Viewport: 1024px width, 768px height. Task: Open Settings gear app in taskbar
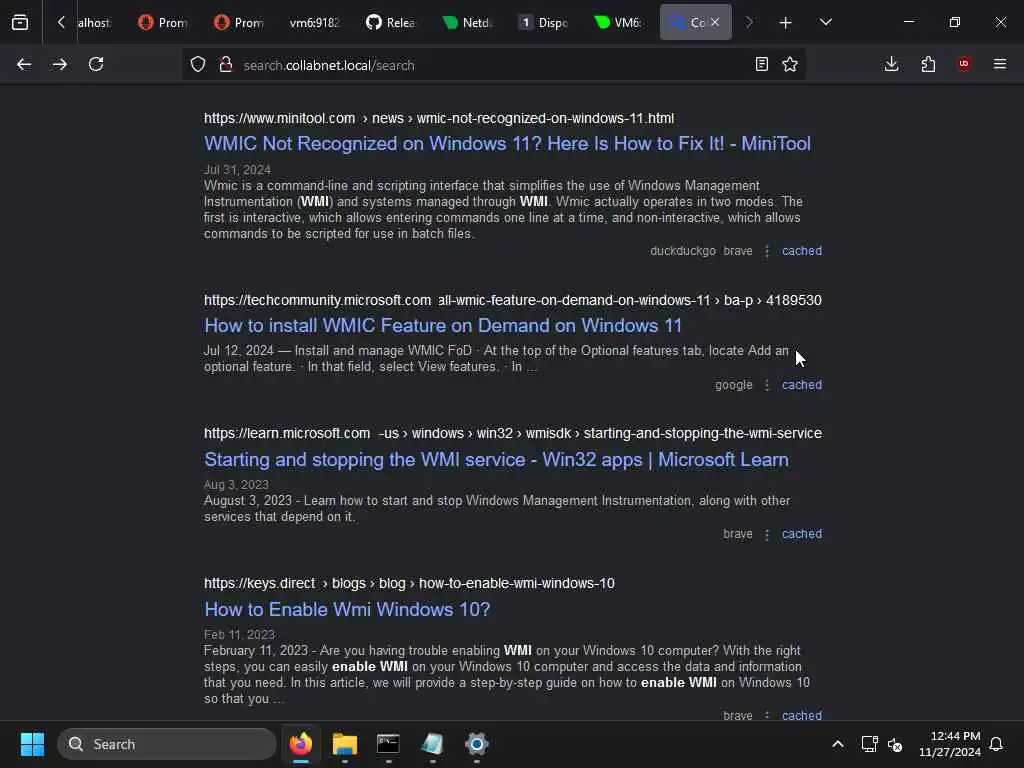pos(477,744)
